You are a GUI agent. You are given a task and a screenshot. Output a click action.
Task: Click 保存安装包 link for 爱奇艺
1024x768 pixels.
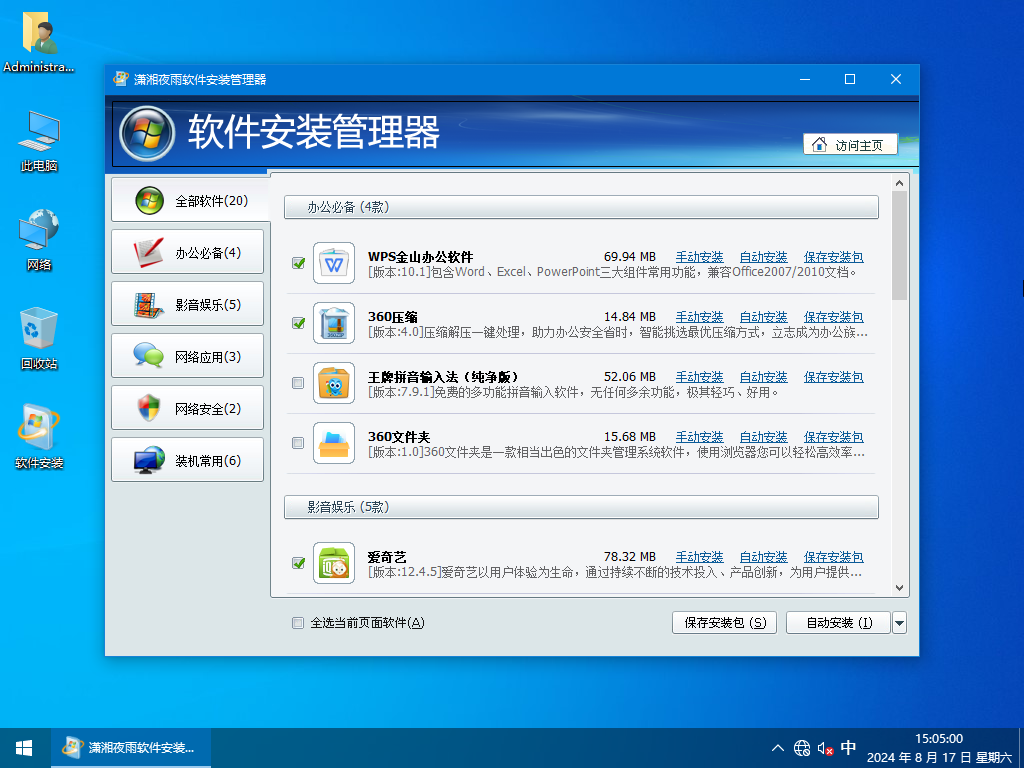click(x=833, y=557)
